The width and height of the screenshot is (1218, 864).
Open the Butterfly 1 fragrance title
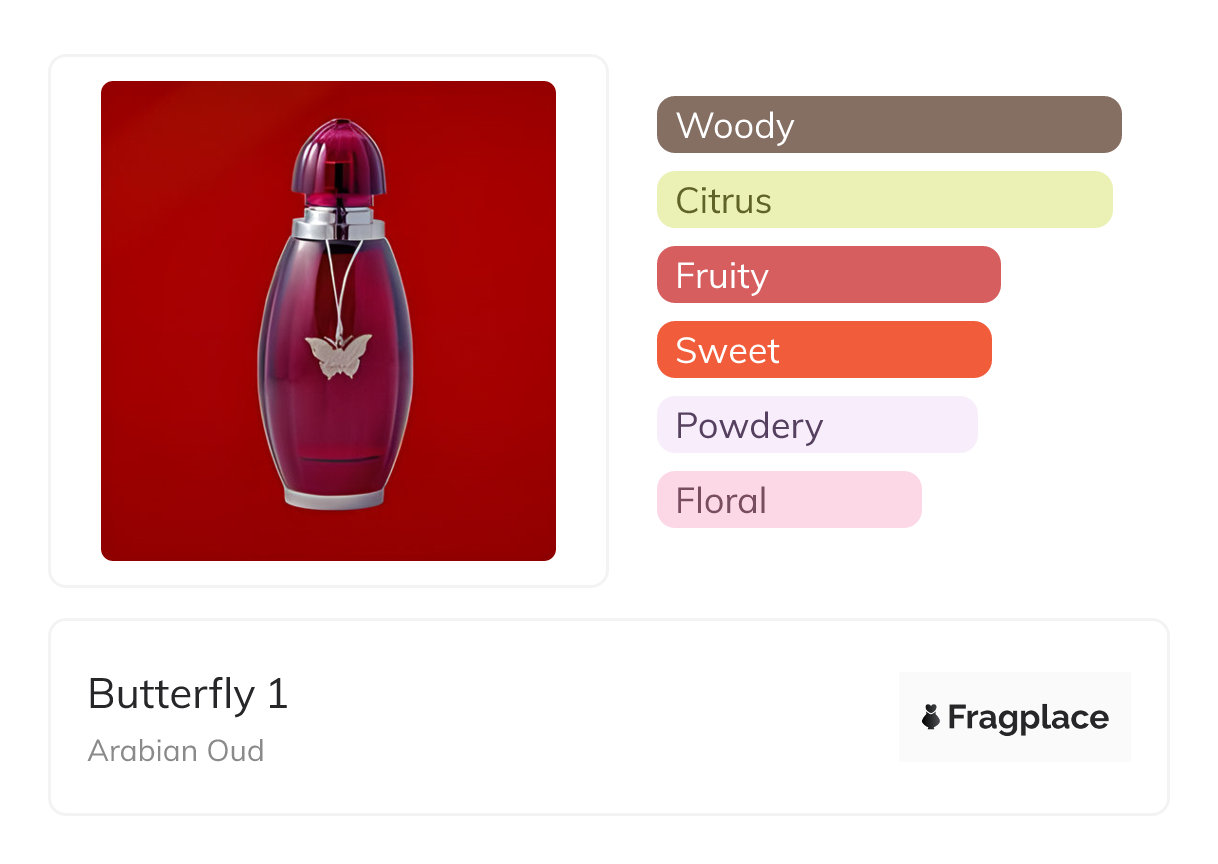(x=188, y=694)
